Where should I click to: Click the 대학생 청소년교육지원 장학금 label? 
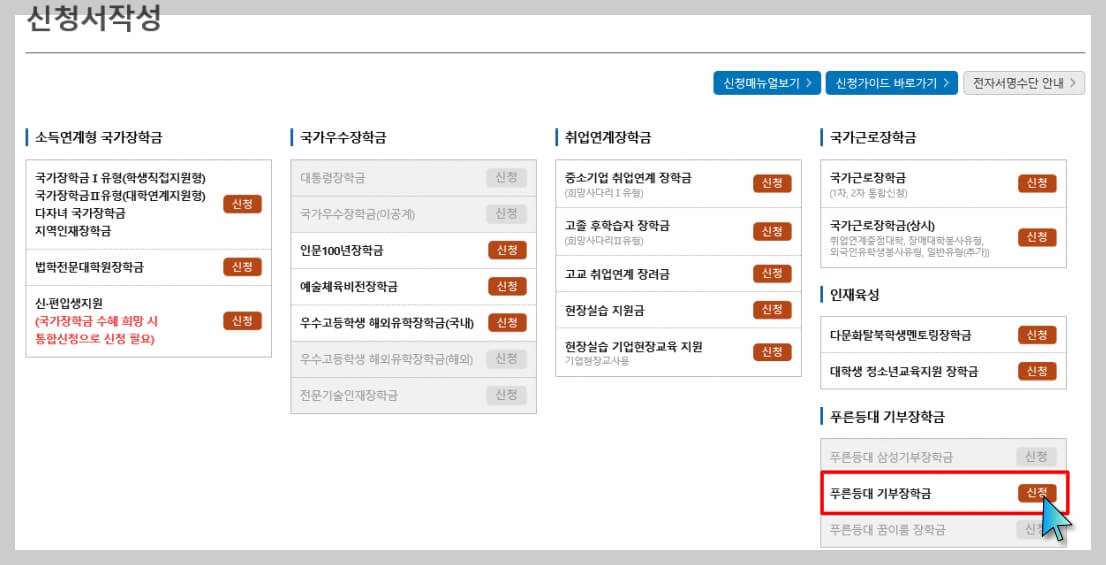(904, 372)
